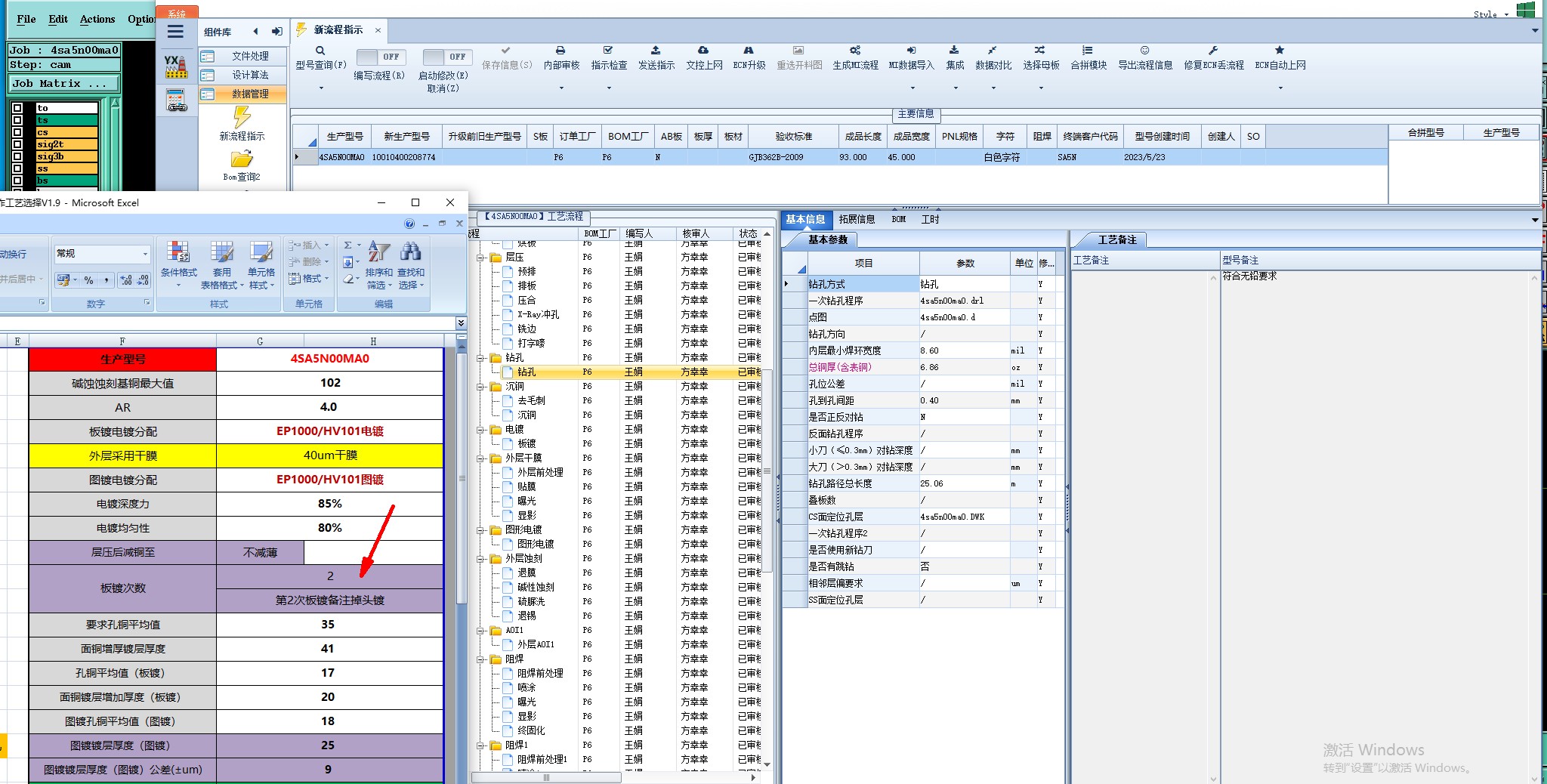1547x784 pixels.
Task: Click the 内部审核 print icon
Action: (x=560, y=51)
